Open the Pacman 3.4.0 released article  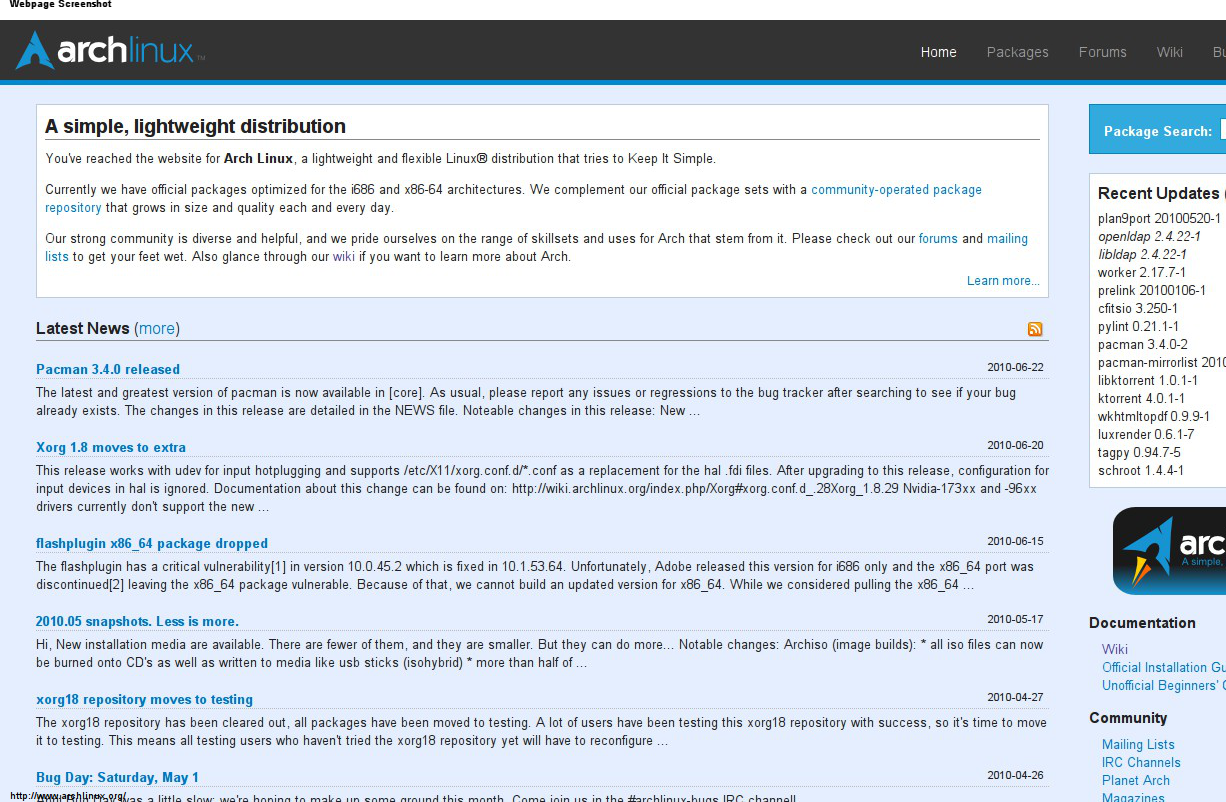click(x=108, y=369)
